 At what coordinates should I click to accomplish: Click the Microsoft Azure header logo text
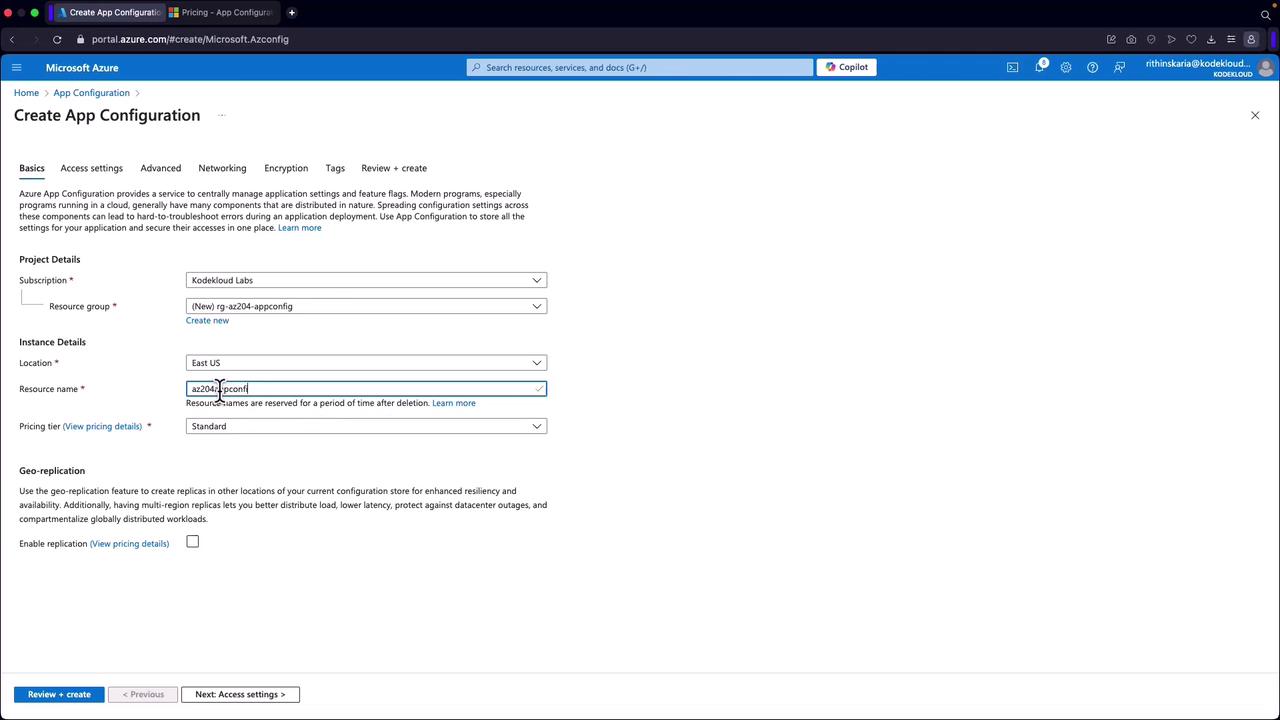click(82, 67)
